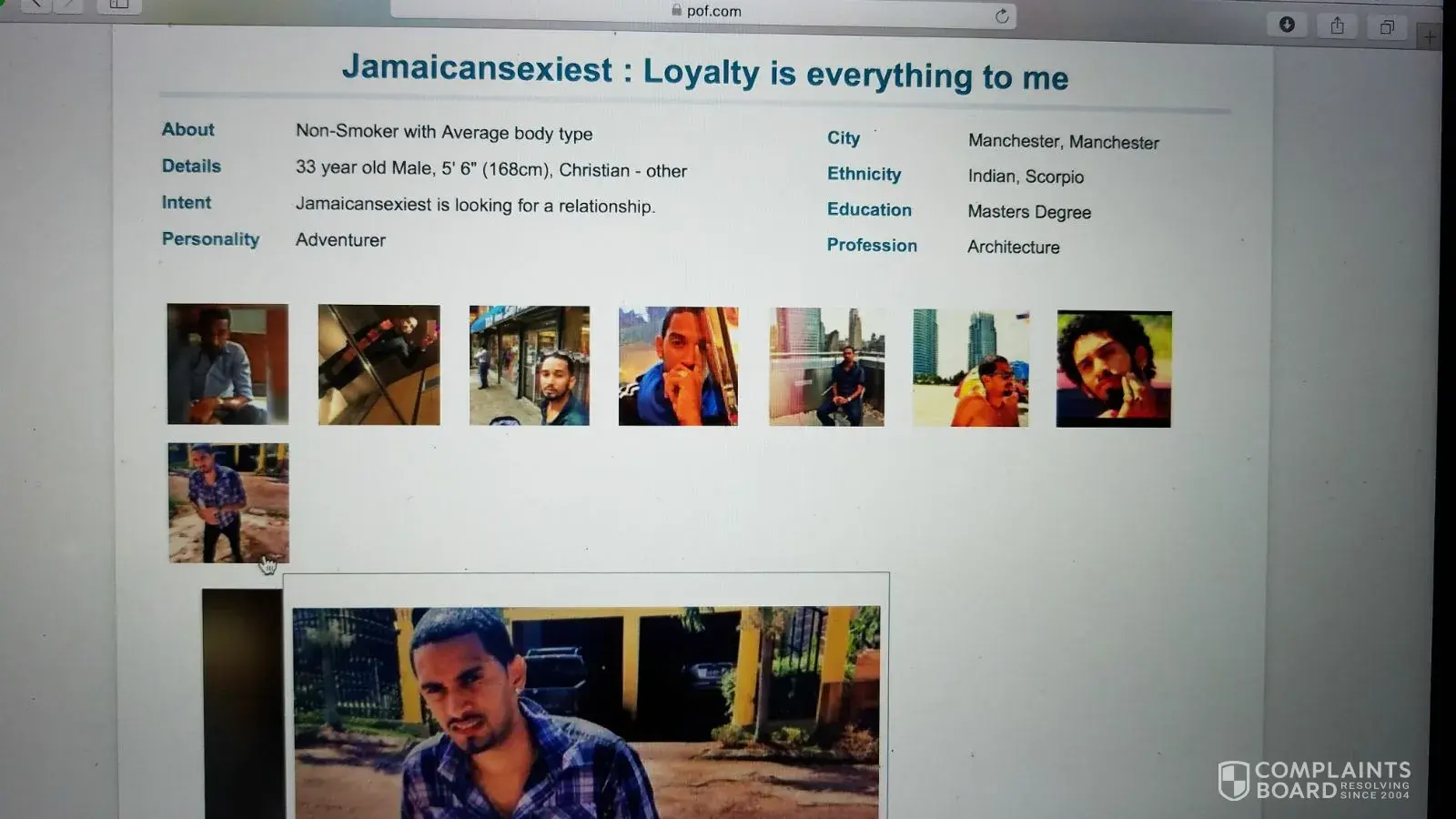Click the Education label
The height and width of the screenshot is (819, 1456).
869,209
